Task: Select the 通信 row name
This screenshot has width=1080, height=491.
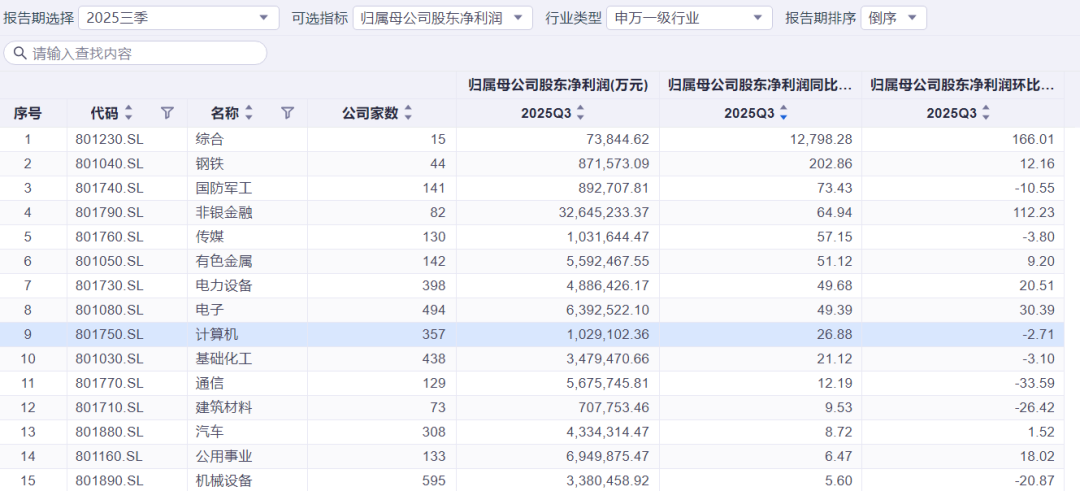Action: click(210, 384)
